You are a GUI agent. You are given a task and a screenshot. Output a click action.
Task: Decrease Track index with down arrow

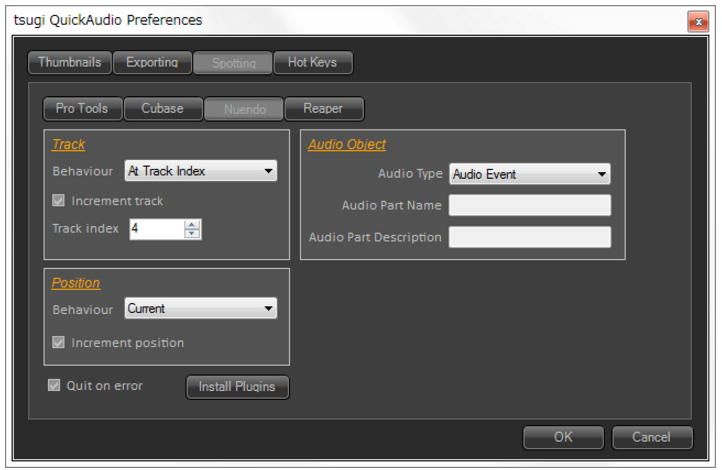point(193,234)
